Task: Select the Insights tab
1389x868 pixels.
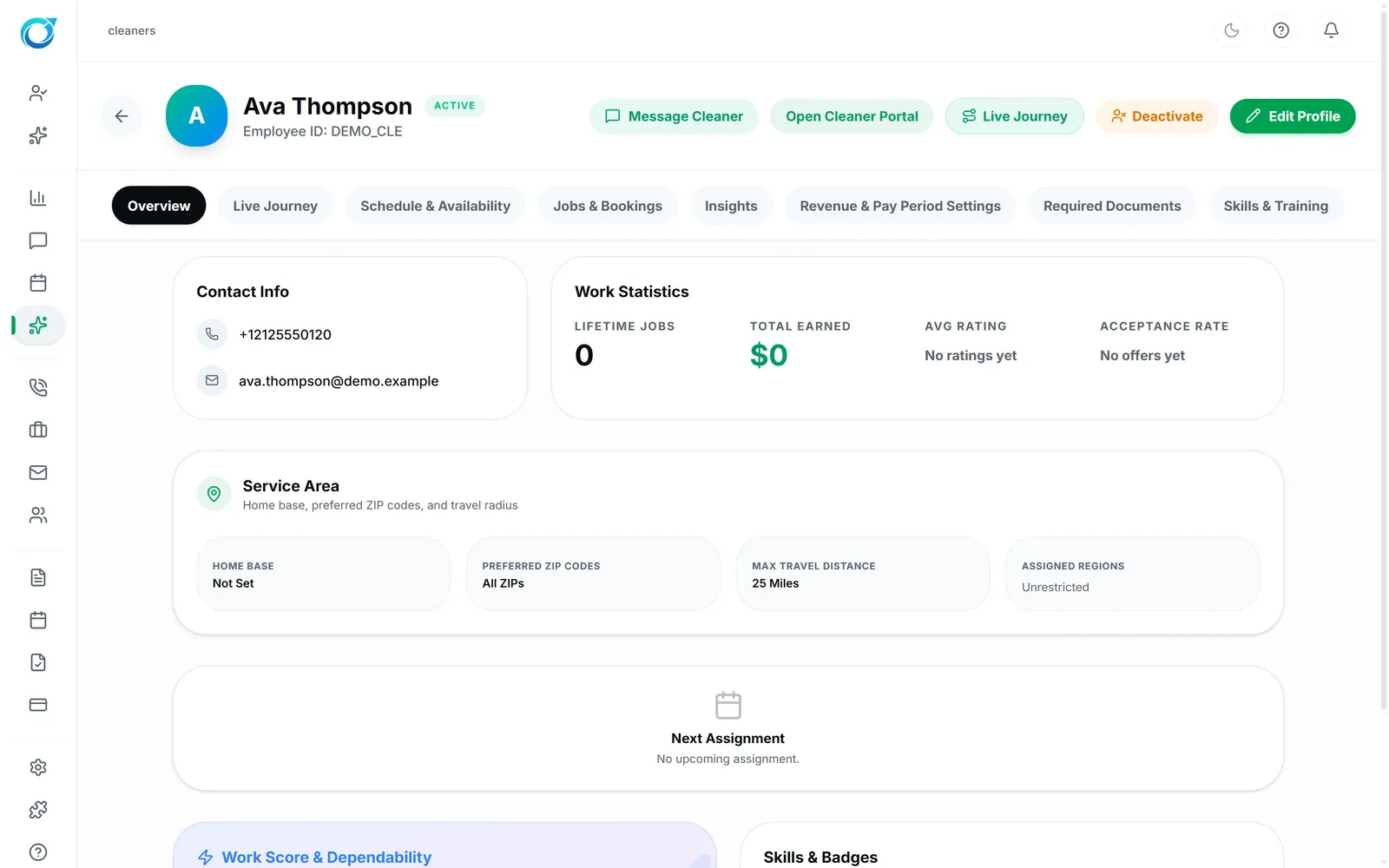Action: [731, 206]
